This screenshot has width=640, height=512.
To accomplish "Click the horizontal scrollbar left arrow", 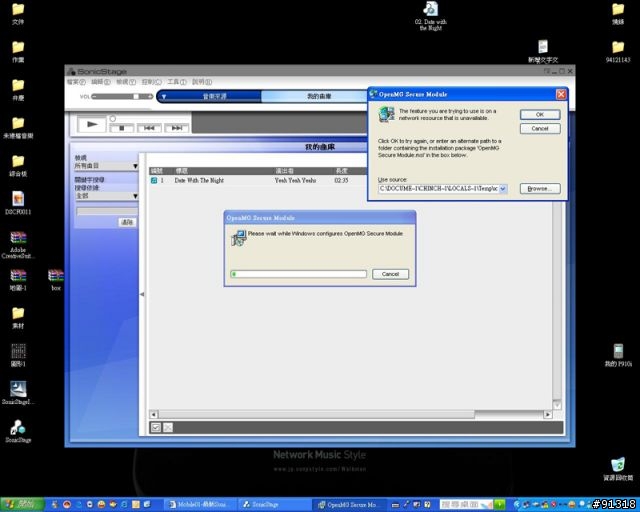I will 153,414.
